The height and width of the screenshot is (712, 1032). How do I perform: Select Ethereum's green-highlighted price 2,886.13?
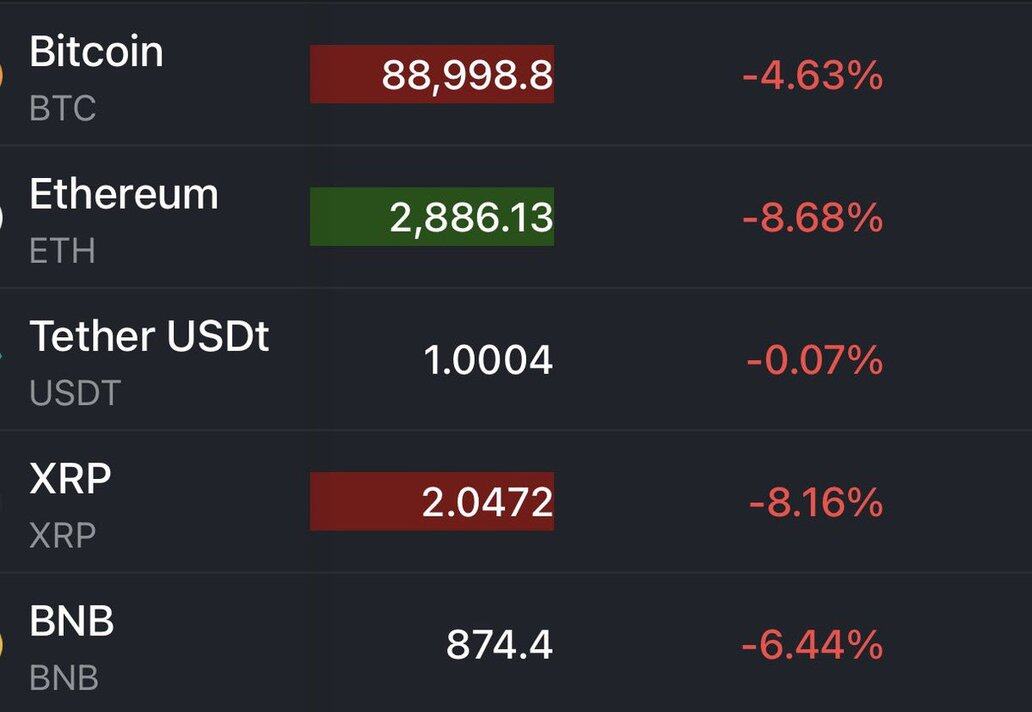click(470, 217)
